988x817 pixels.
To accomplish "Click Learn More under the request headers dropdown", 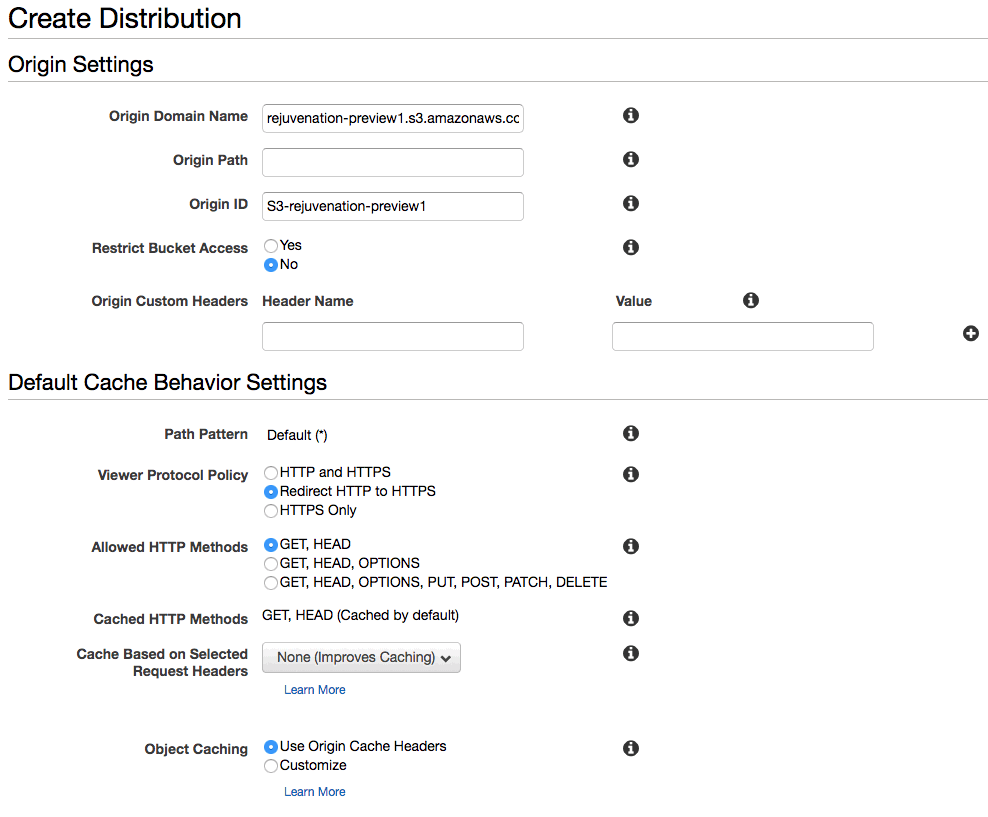I will 314,690.
